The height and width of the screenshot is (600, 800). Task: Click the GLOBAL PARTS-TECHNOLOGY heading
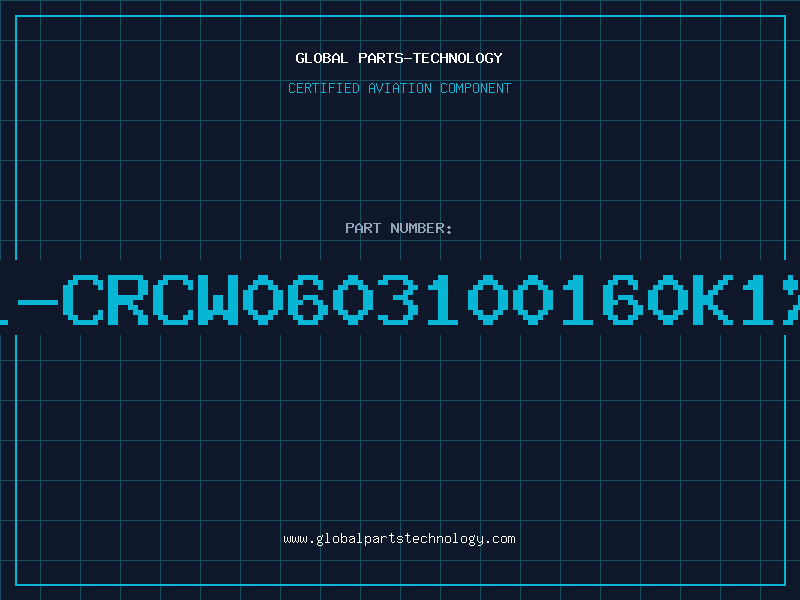399,58
